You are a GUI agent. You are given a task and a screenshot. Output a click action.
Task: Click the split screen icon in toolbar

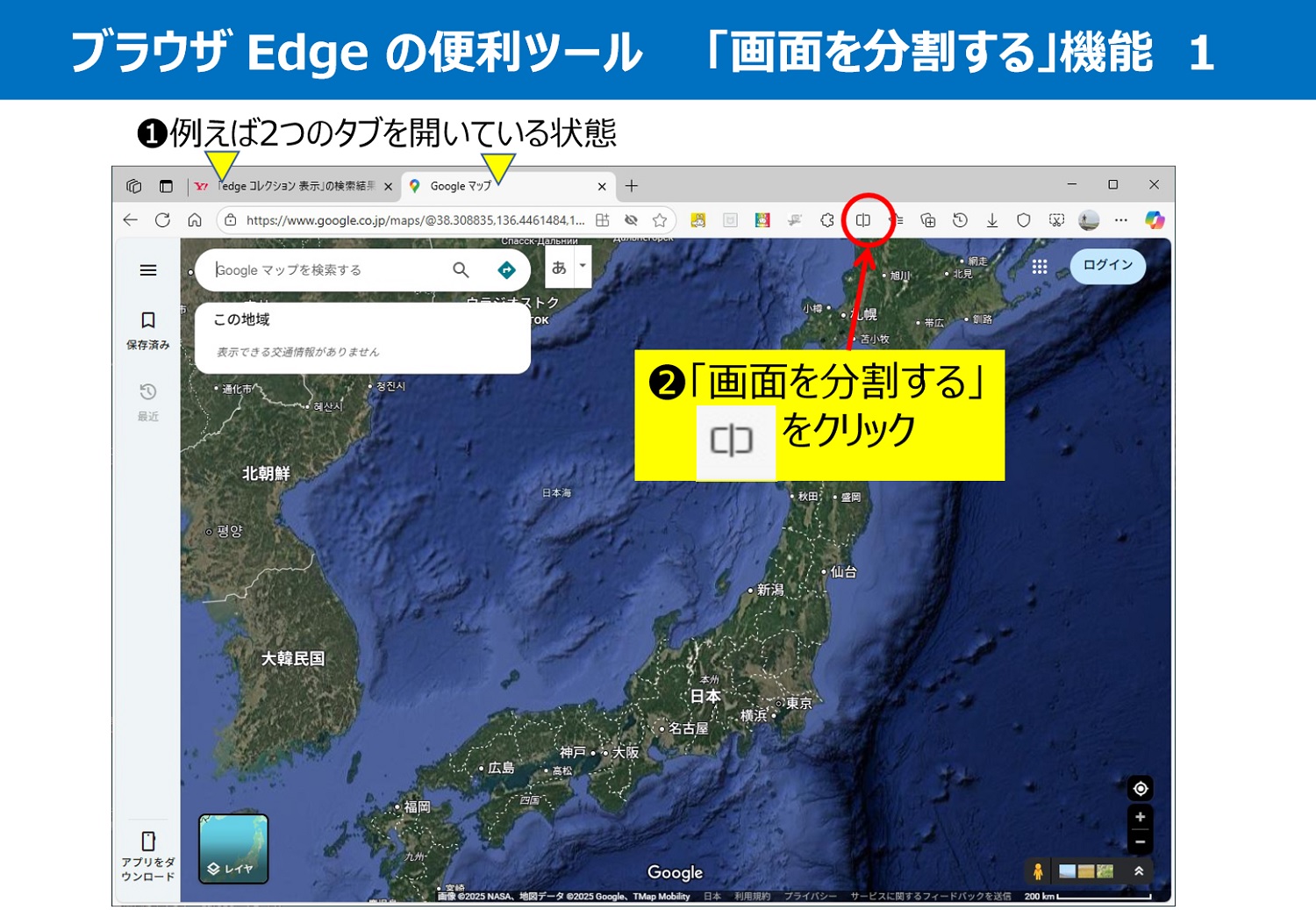(863, 220)
